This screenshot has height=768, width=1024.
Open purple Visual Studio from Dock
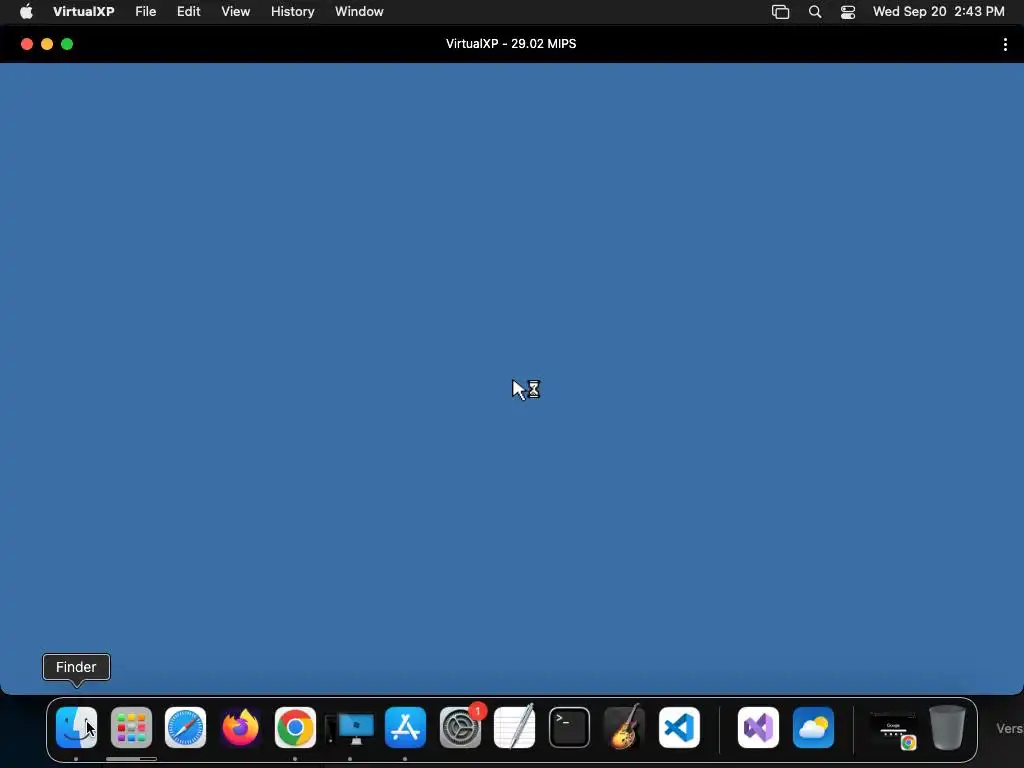pos(758,728)
